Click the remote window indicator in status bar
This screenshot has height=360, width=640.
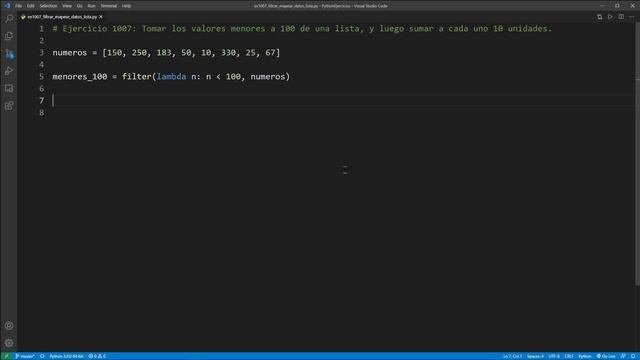pos(7,356)
